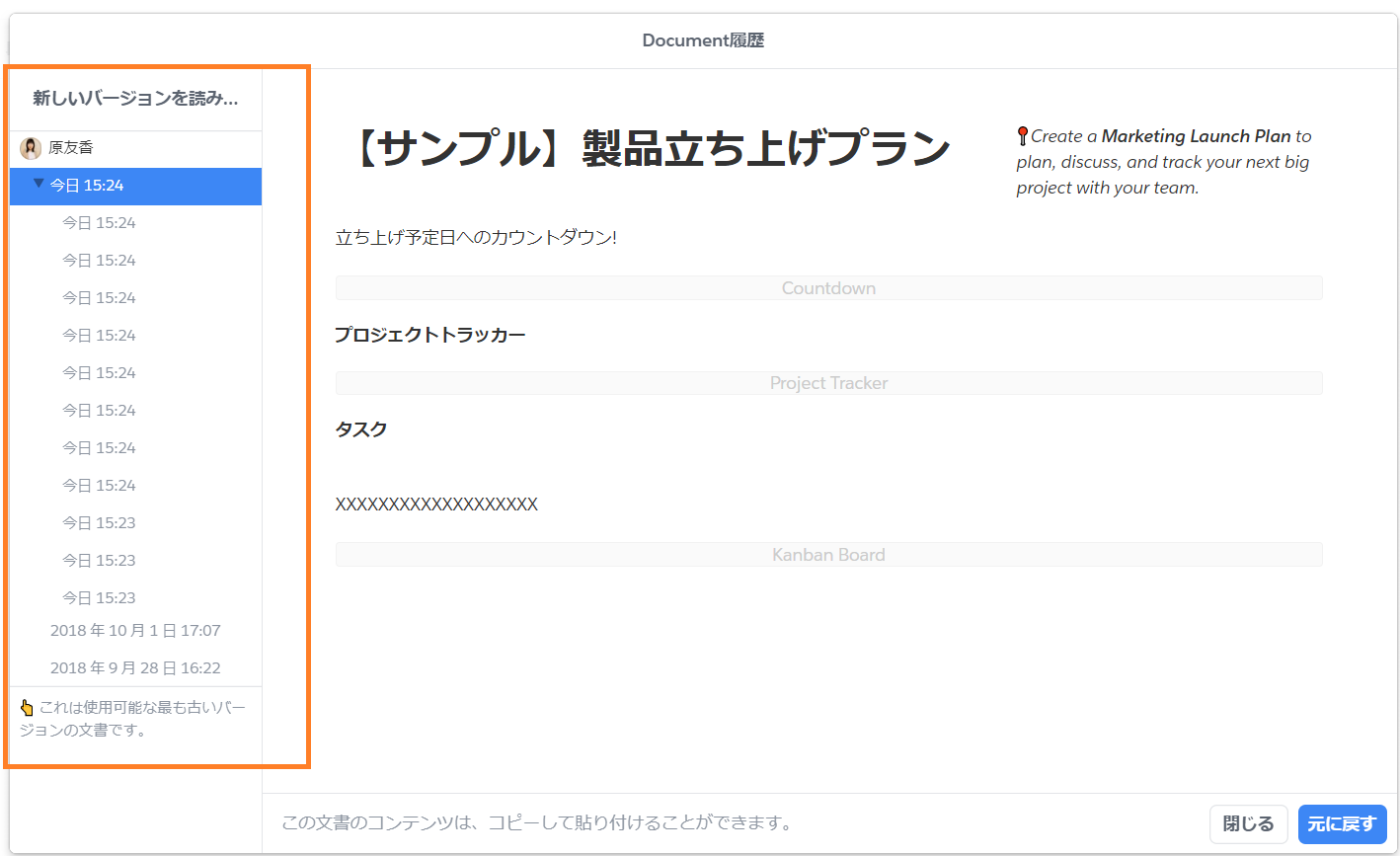Choose the first 今日 15:23 version entry
The height and width of the screenshot is (856, 1400).
[x=99, y=523]
